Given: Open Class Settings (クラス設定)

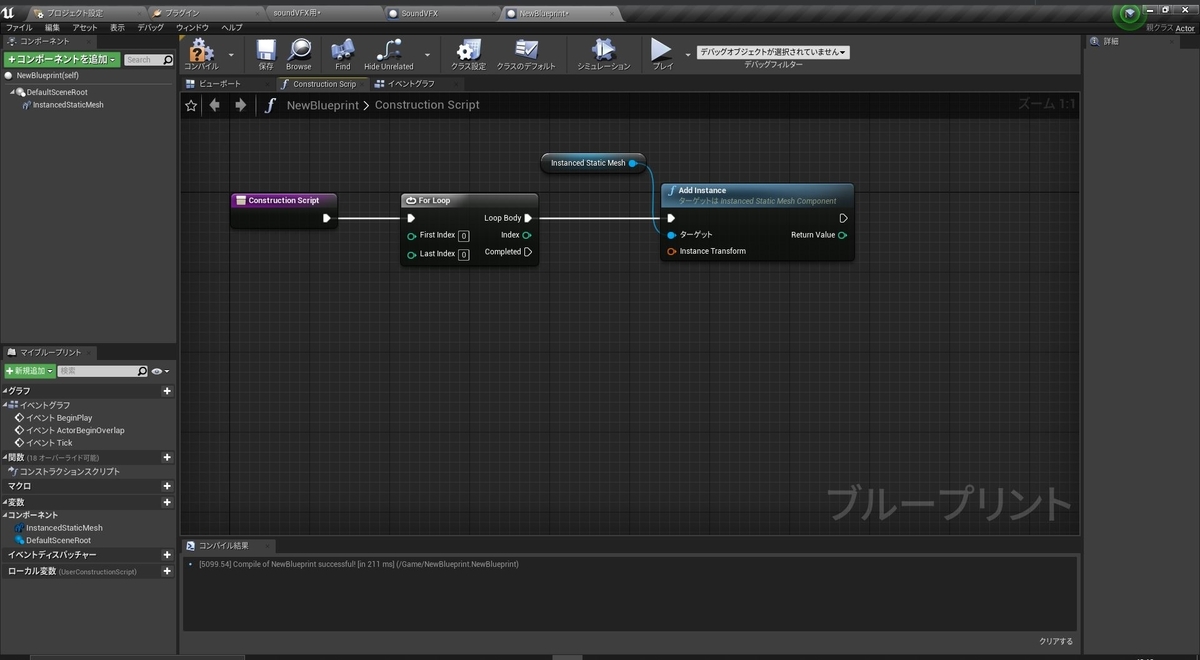Looking at the screenshot, I should [x=468, y=53].
